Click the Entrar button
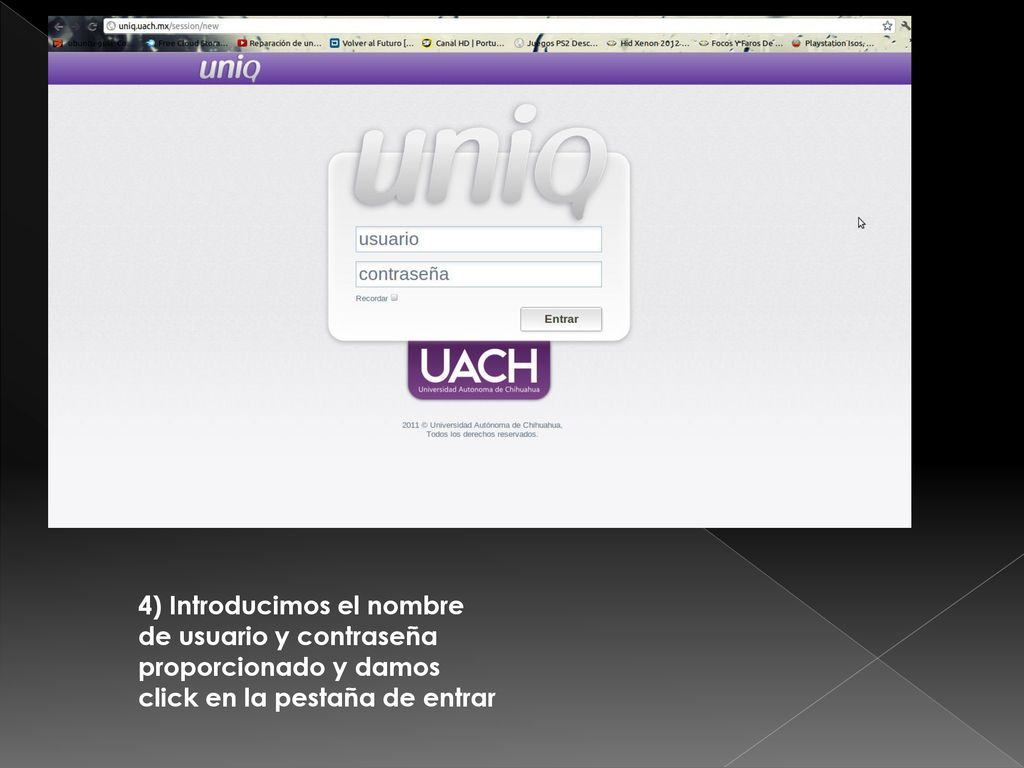The image size is (1024, 768). (561, 319)
